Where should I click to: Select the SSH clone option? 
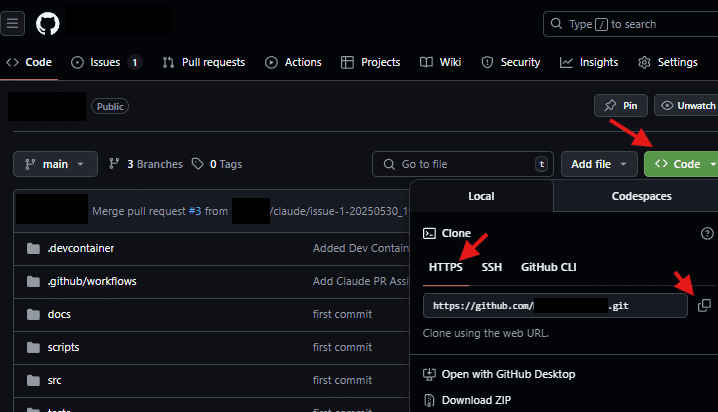pyautogui.click(x=491, y=267)
